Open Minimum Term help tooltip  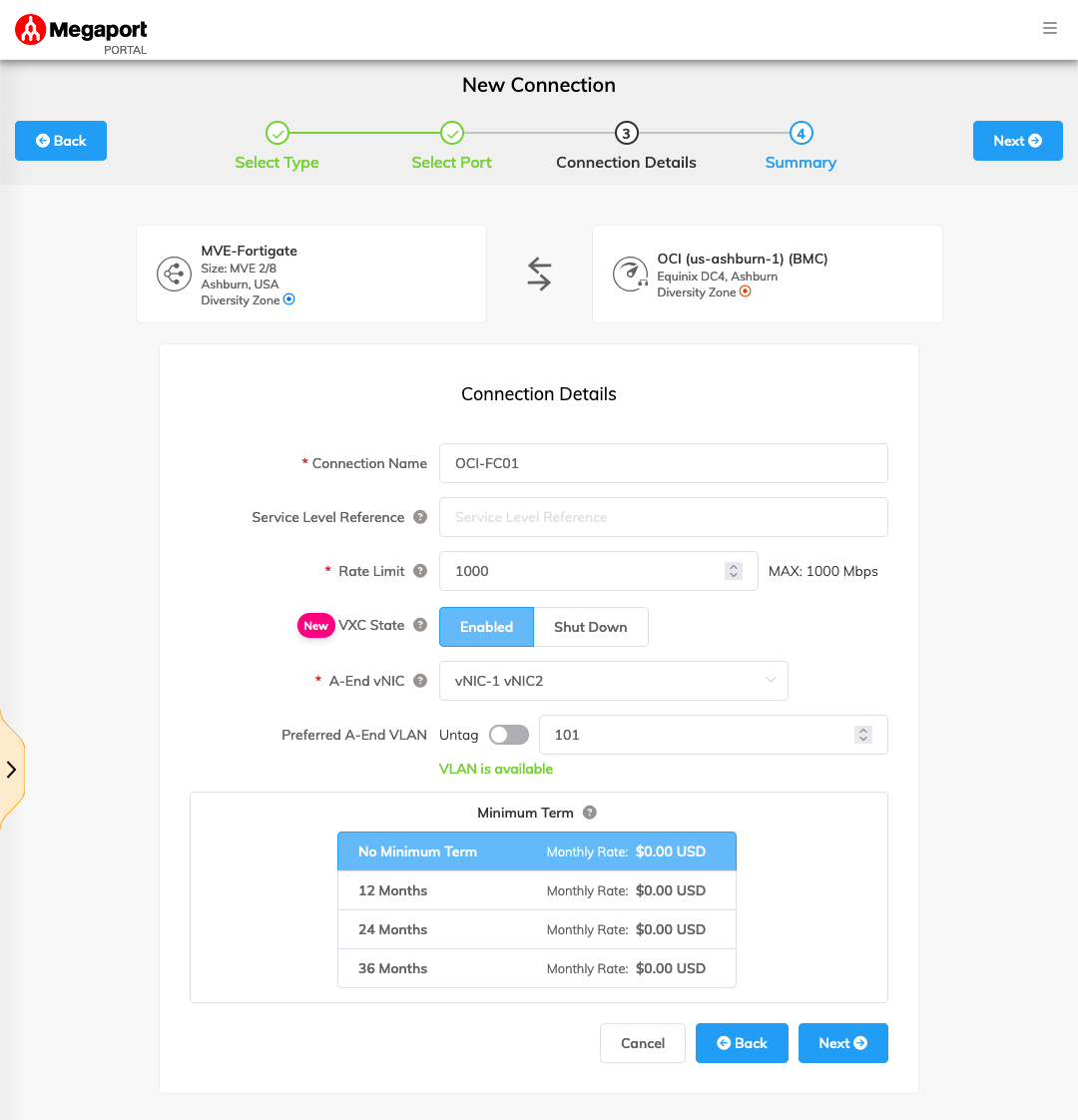589,813
